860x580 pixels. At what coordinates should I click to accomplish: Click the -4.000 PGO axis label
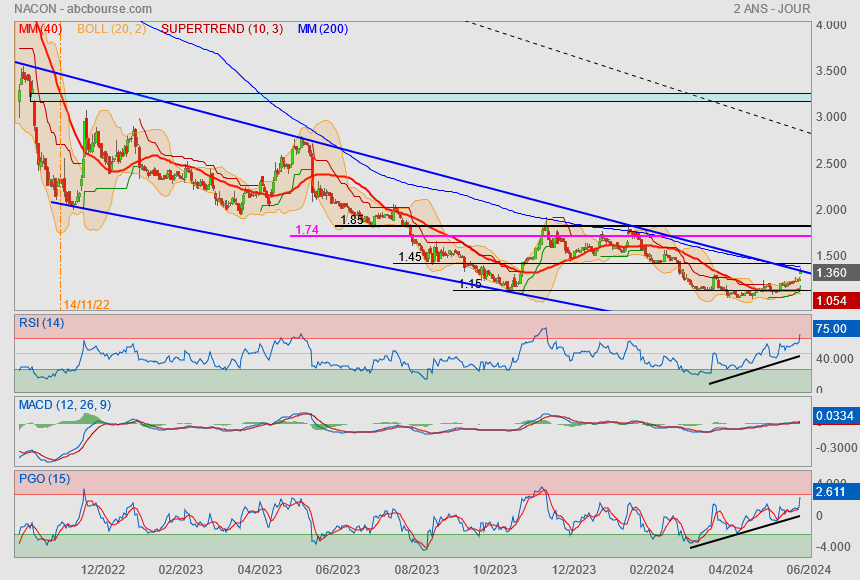pos(834,547)
